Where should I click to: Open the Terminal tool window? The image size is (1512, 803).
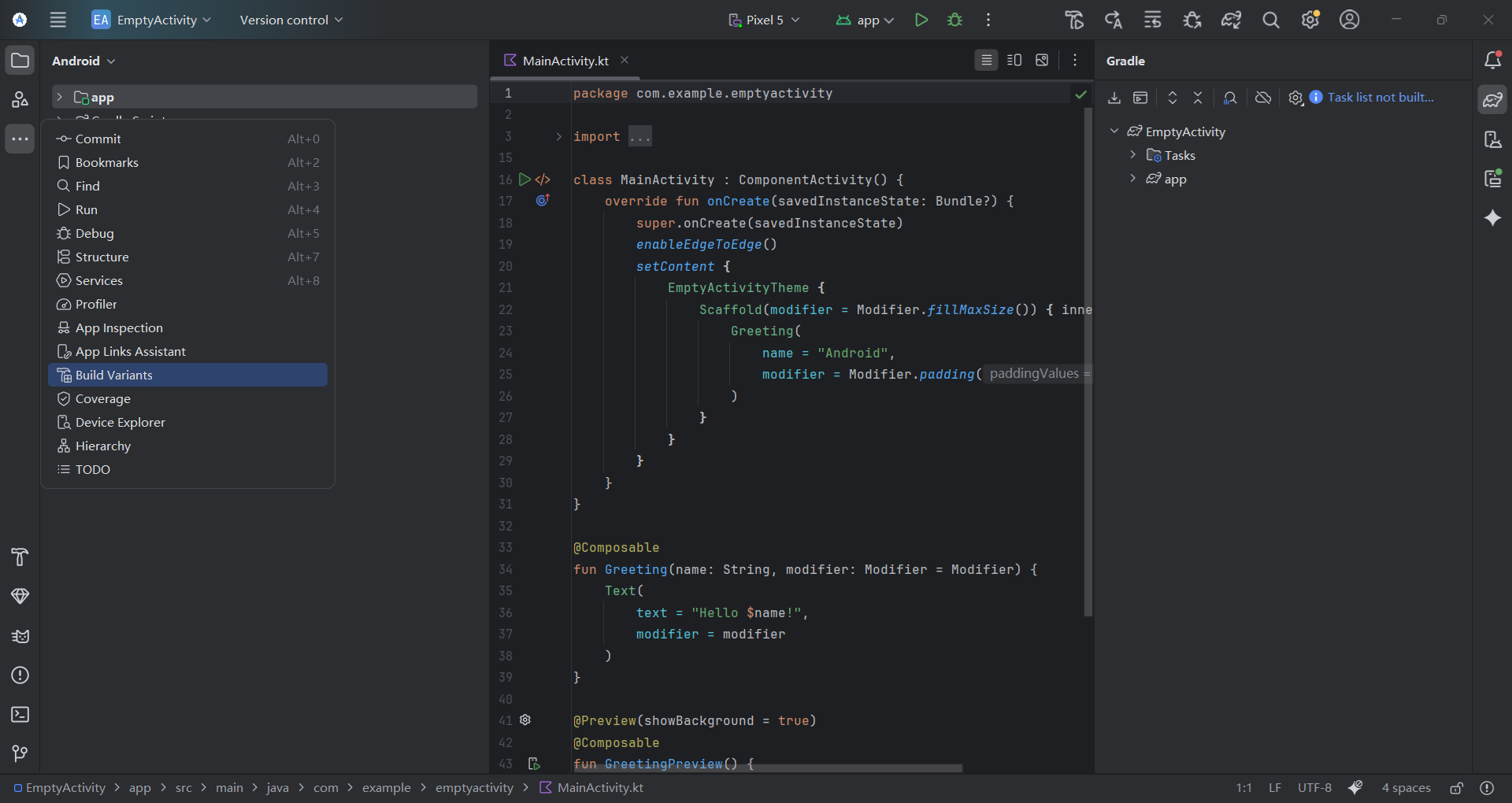20,715
